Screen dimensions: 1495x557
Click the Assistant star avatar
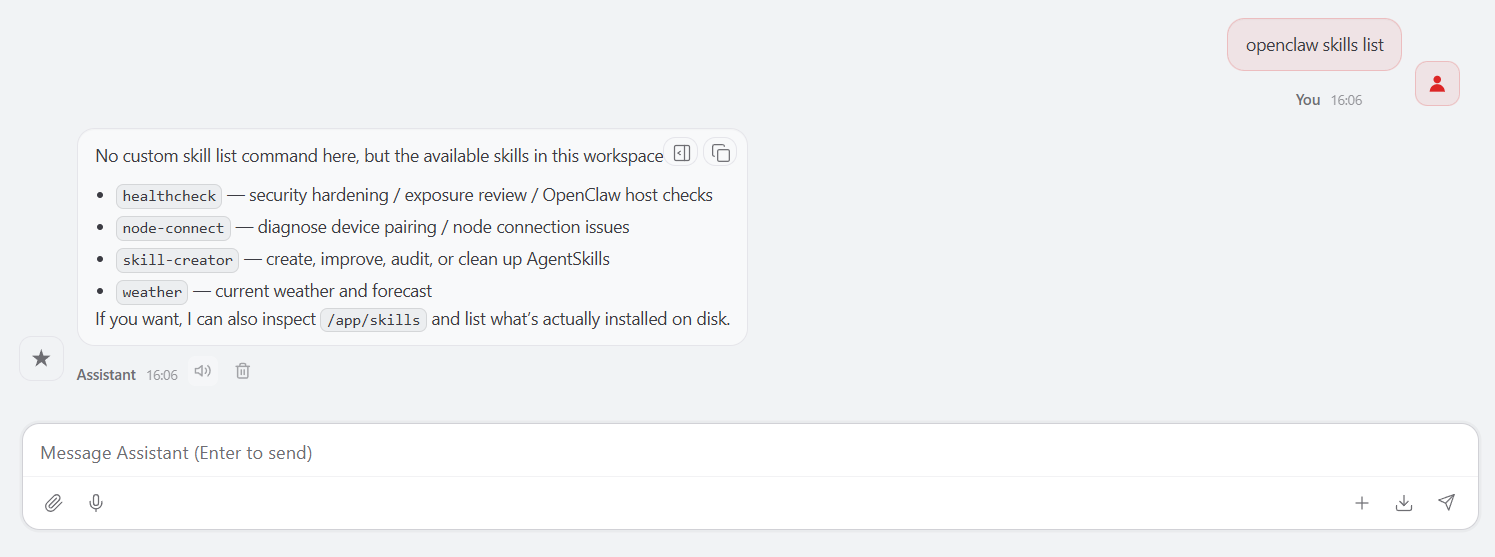(x=41, y=358)
